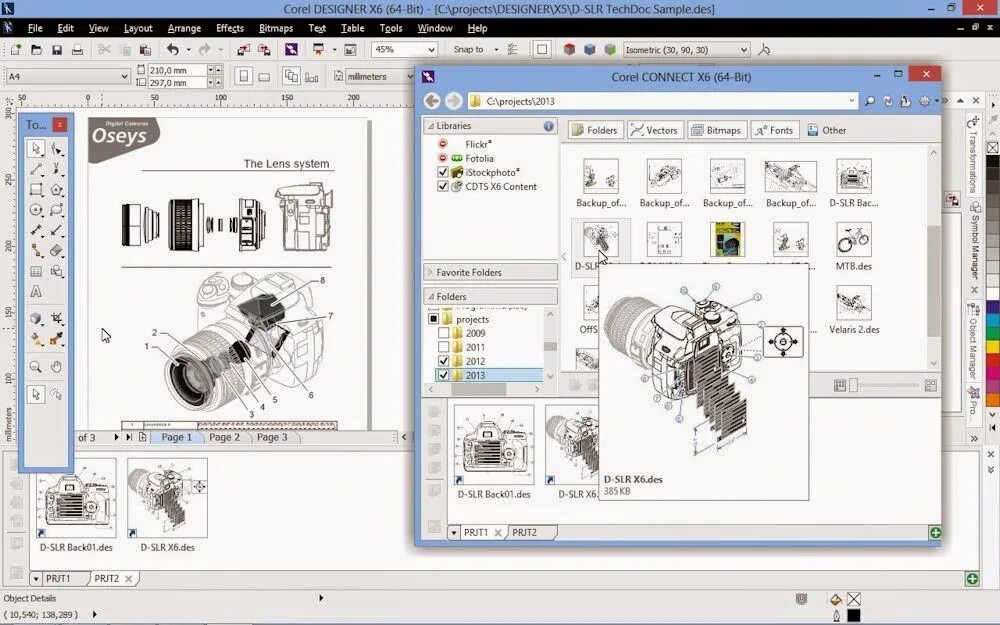Open the Snap to dropdown

[496, 49]
